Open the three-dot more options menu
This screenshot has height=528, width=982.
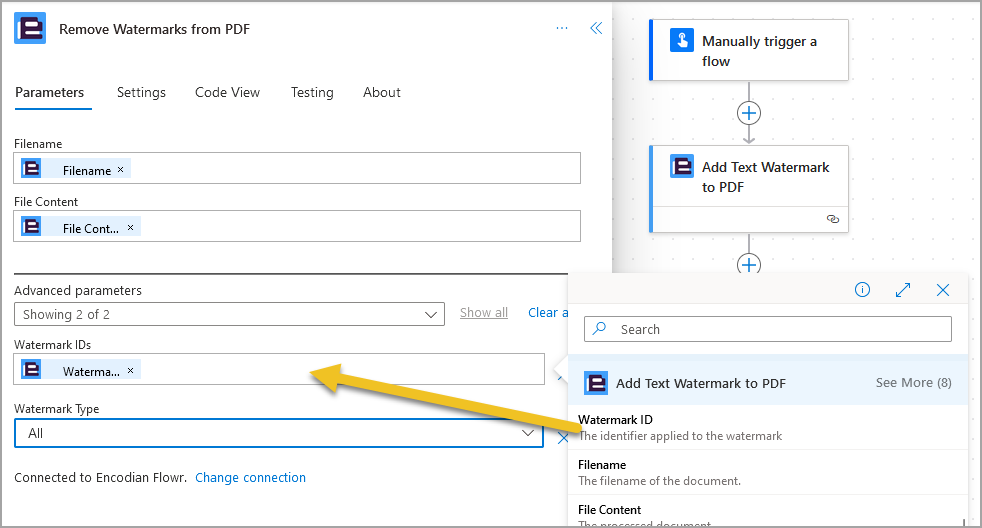(x=562, y=28)
